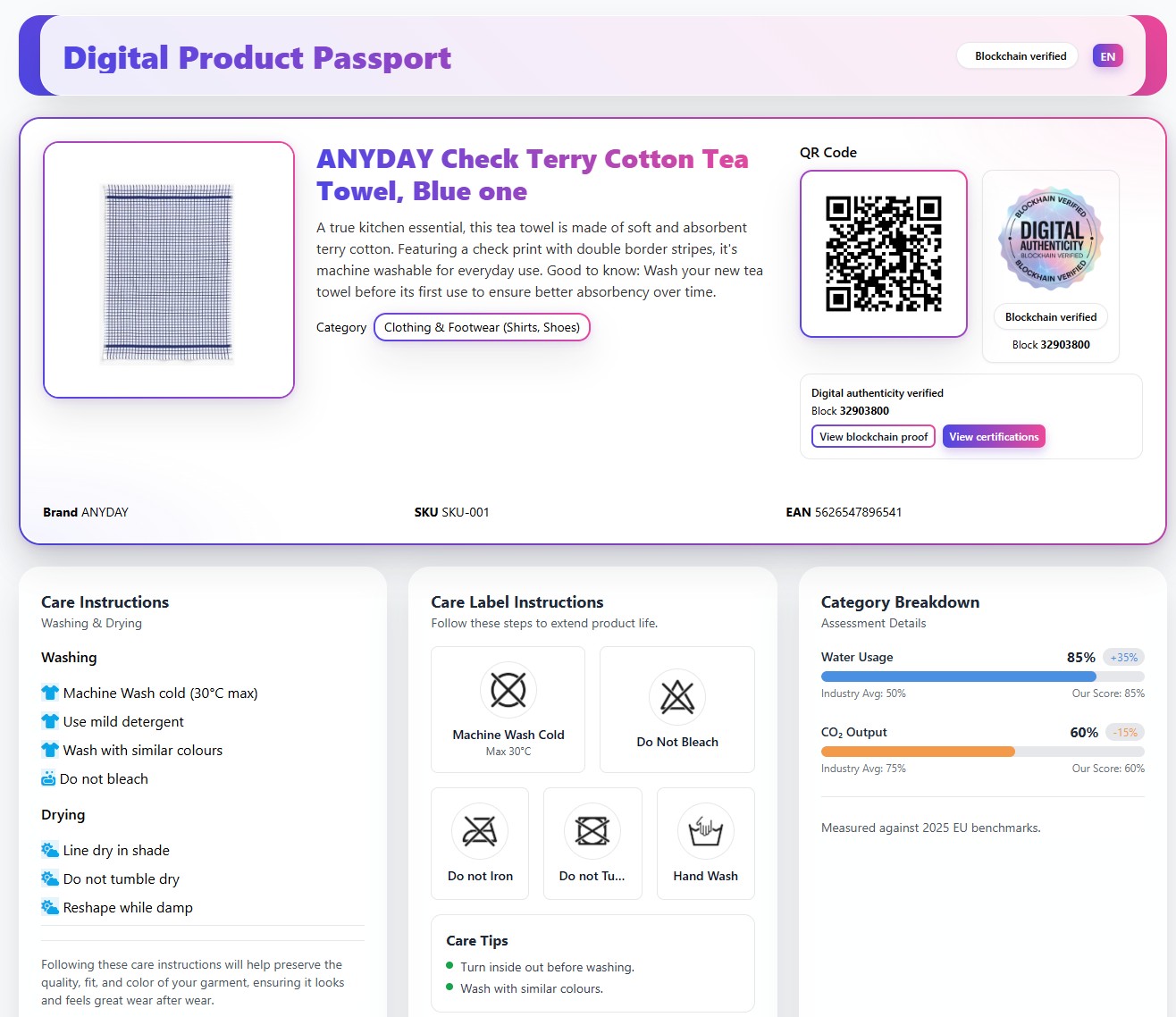The width and height of the screenshot is (1176, 1017).
Task: Select the Clothing & Footwear category tag
Action: [482, 327]
